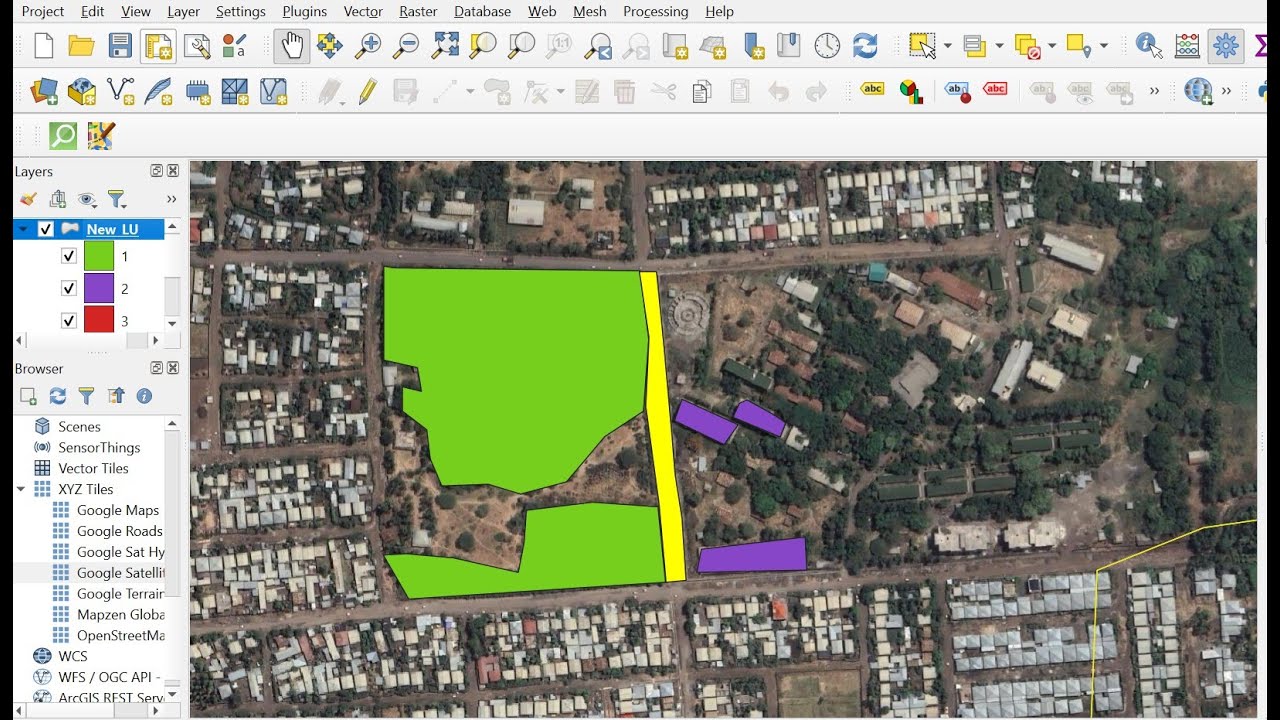Open Select by Location dropdown arrow
This screenshot has height=720, width=1280.
point(1104,46)
